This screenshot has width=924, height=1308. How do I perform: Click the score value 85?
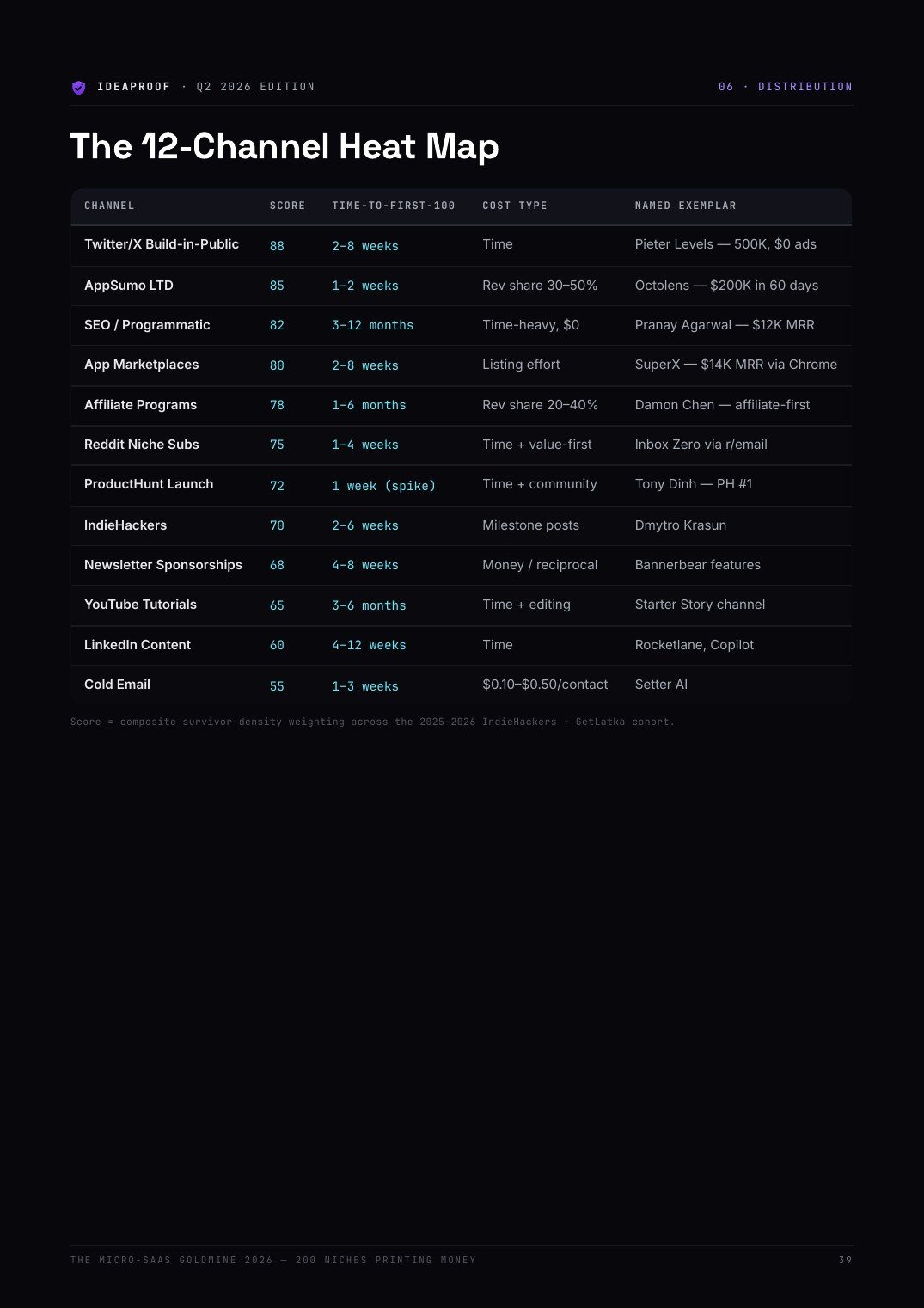277,286
